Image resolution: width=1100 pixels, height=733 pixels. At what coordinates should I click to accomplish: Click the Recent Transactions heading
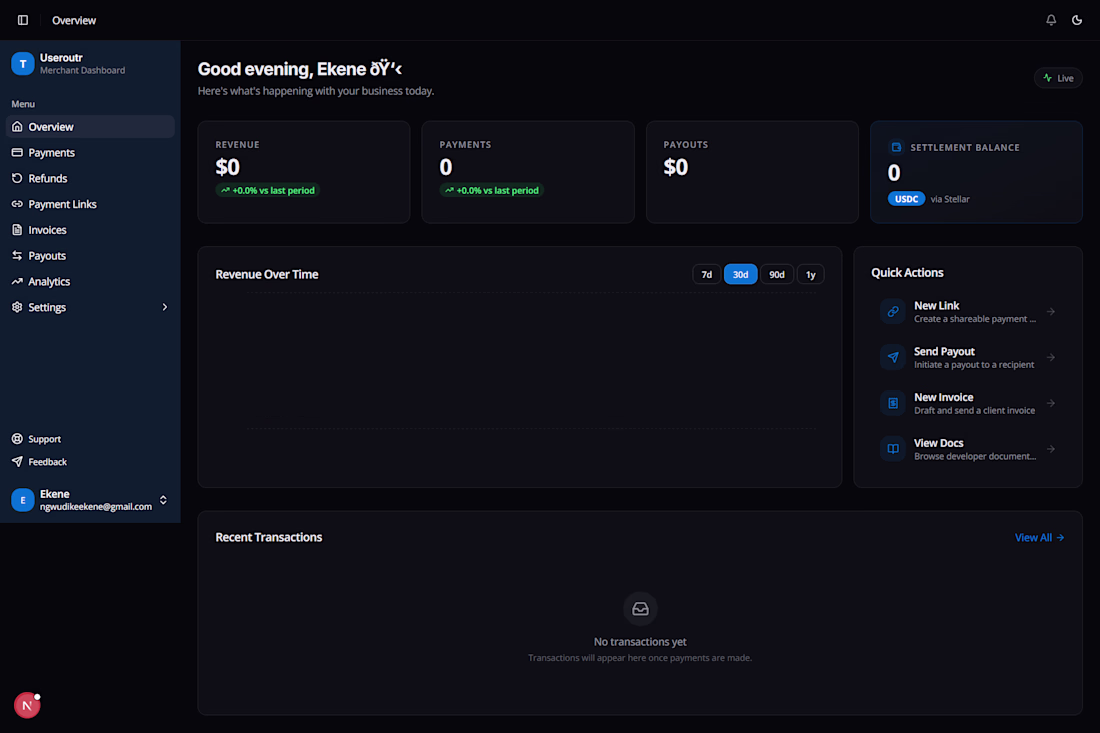(269, 537)
